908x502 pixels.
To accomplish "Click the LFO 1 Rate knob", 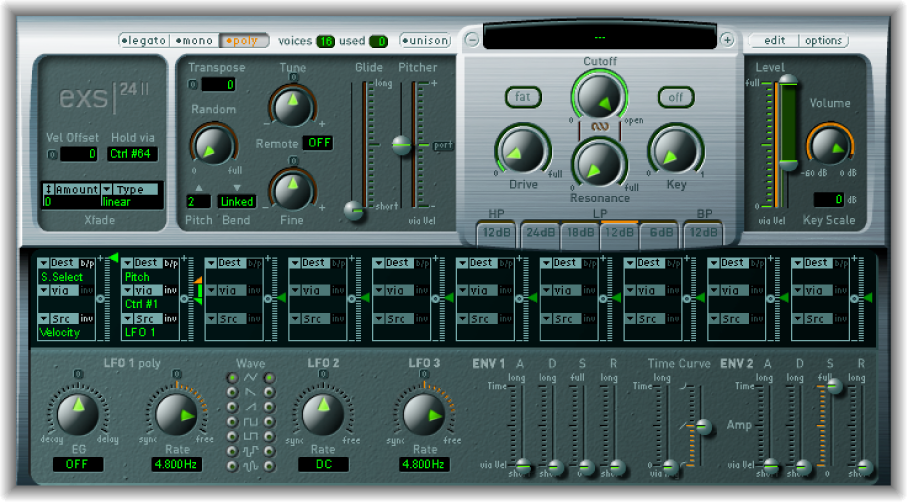I will [177, 413].
